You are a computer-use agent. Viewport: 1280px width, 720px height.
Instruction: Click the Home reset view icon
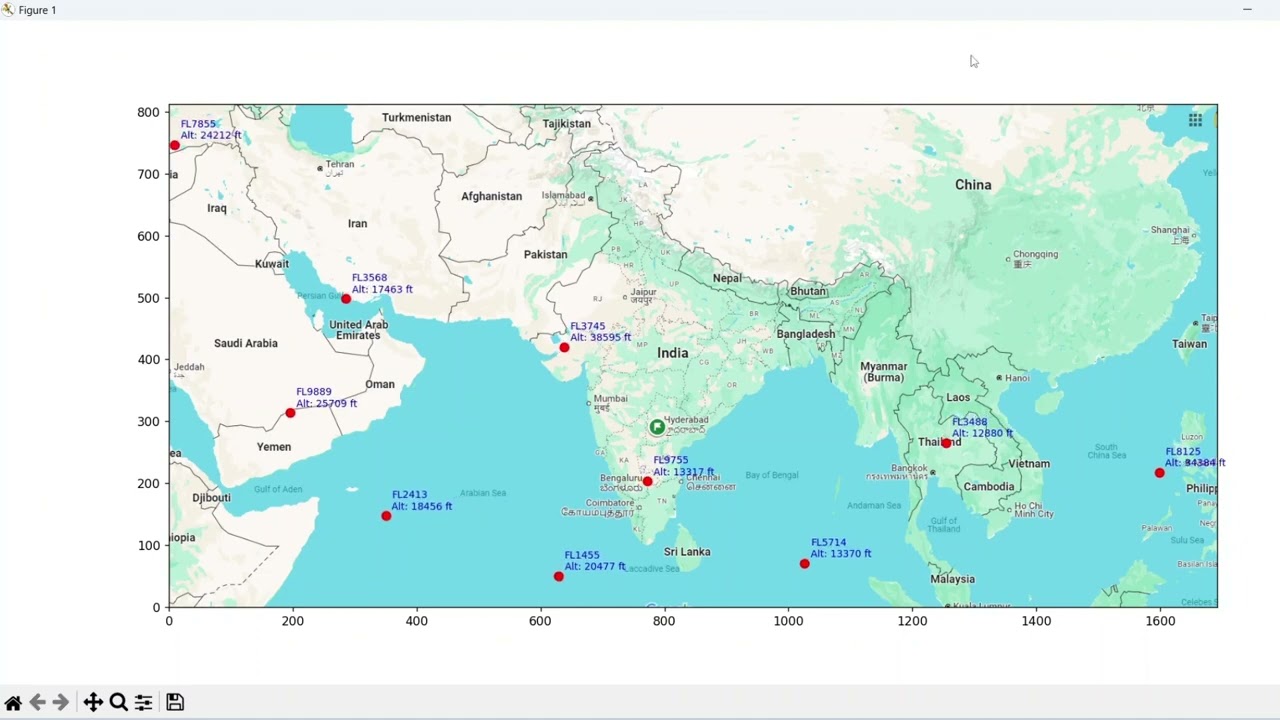pos(13,702)
